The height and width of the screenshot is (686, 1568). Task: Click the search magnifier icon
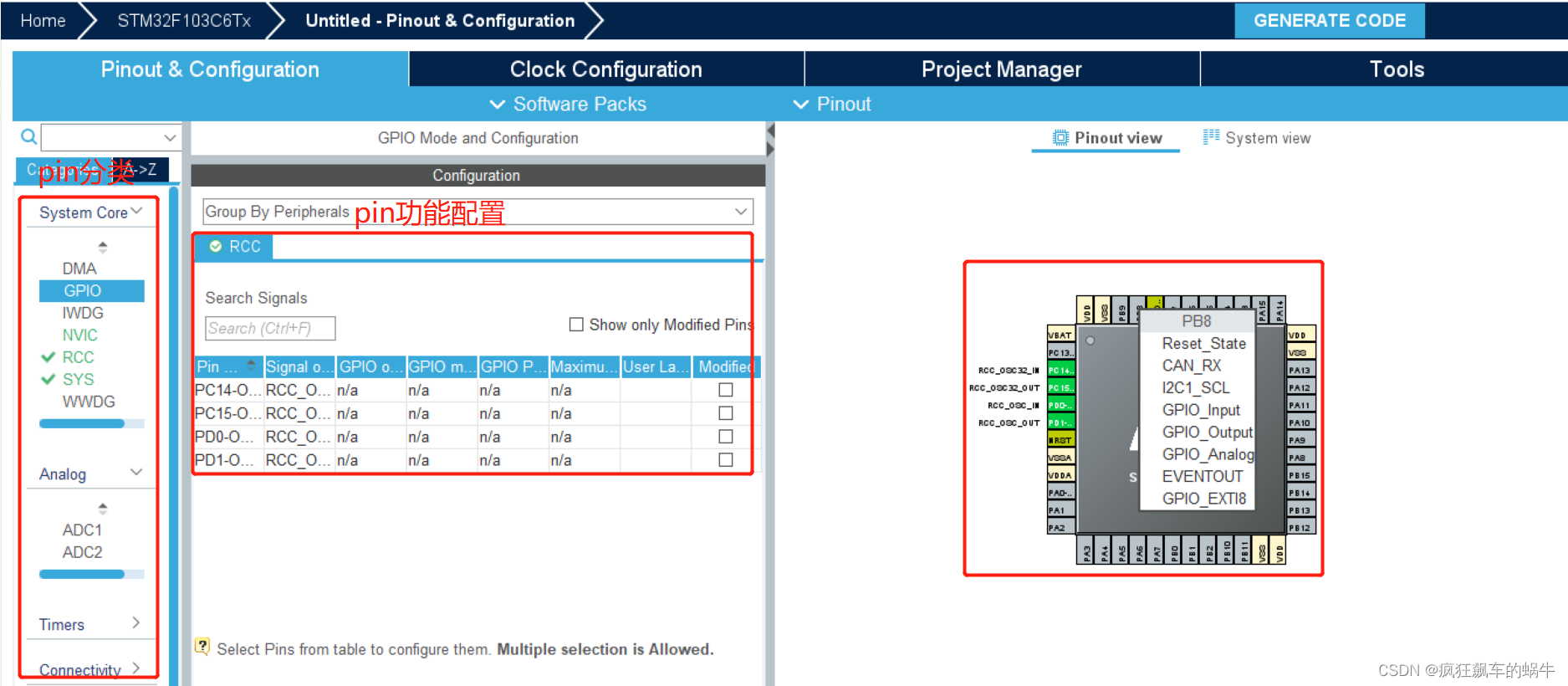pyautogui.click(x=28, y=137)
